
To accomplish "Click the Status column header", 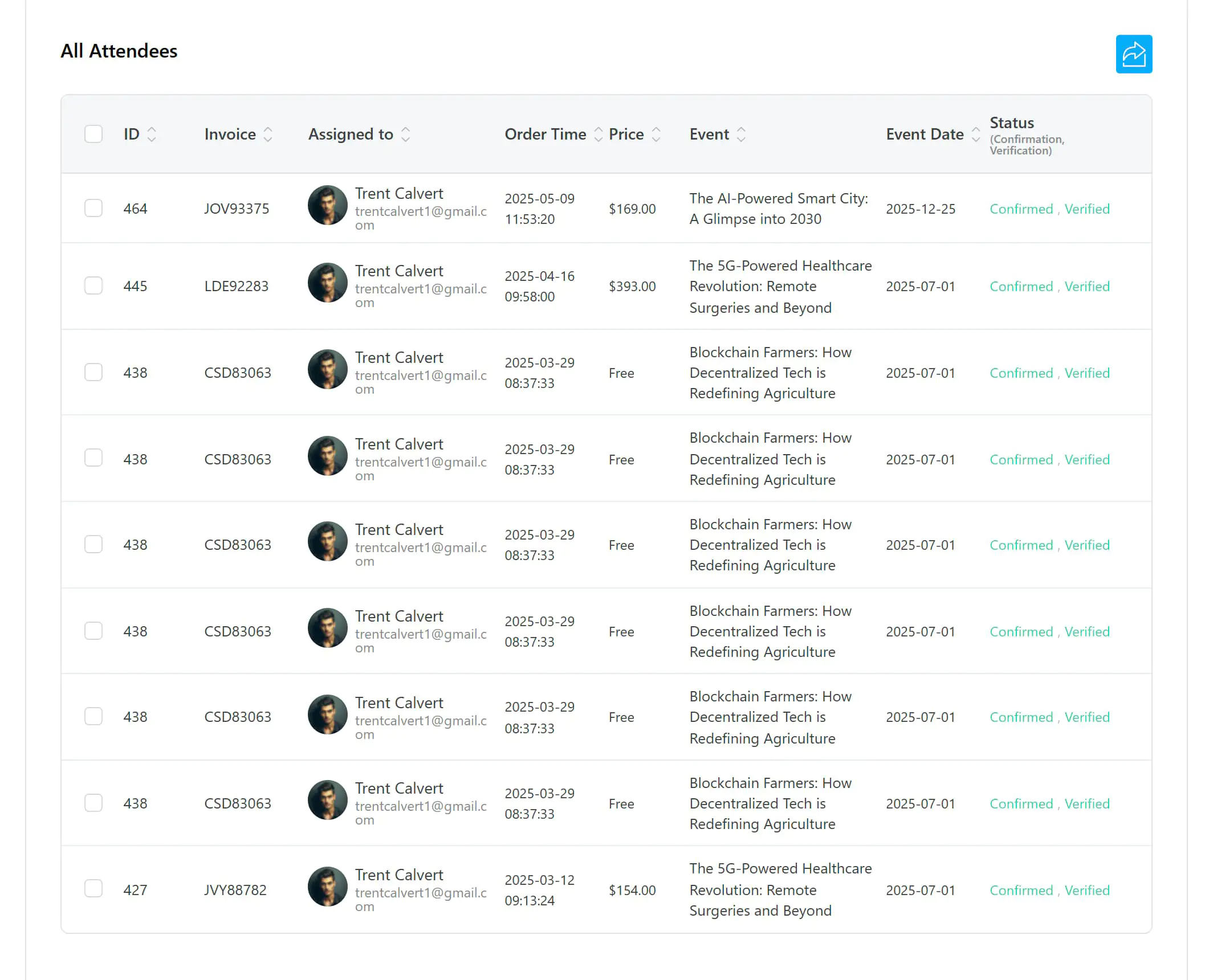I will (x=1011, y=123).
